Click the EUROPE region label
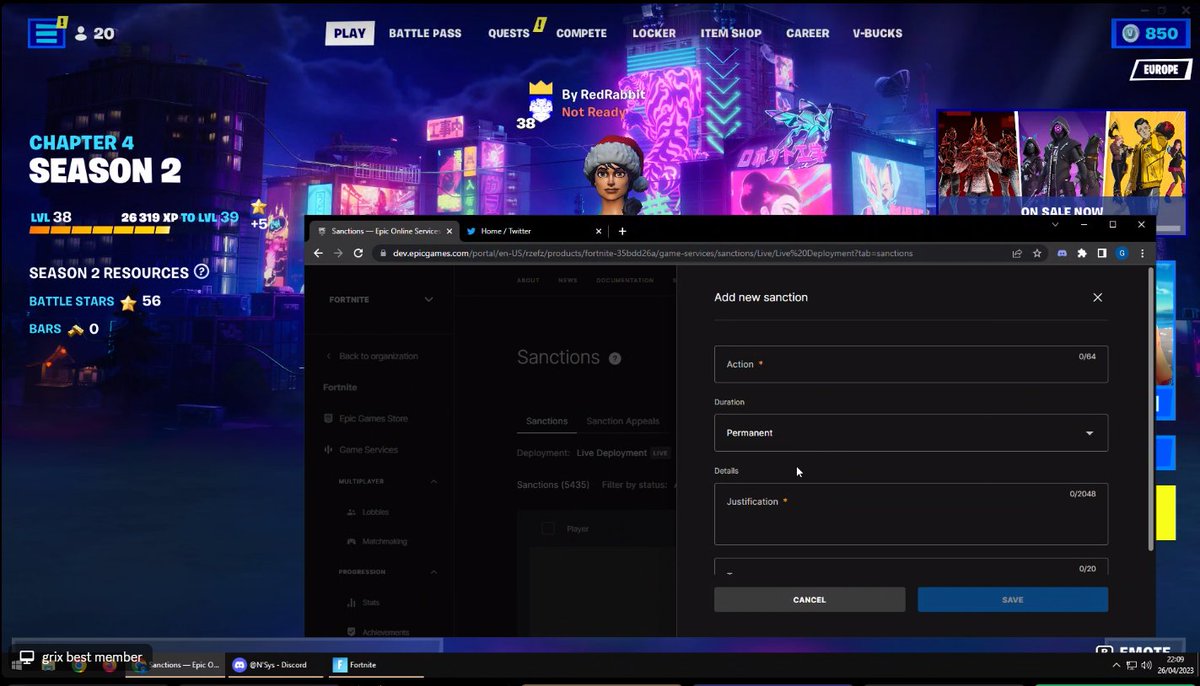This screenshot has height=686, width=1200. click(1161, 71)
